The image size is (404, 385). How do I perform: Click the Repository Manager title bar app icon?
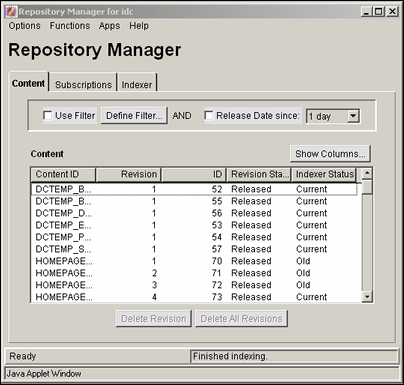coord(11,12)
